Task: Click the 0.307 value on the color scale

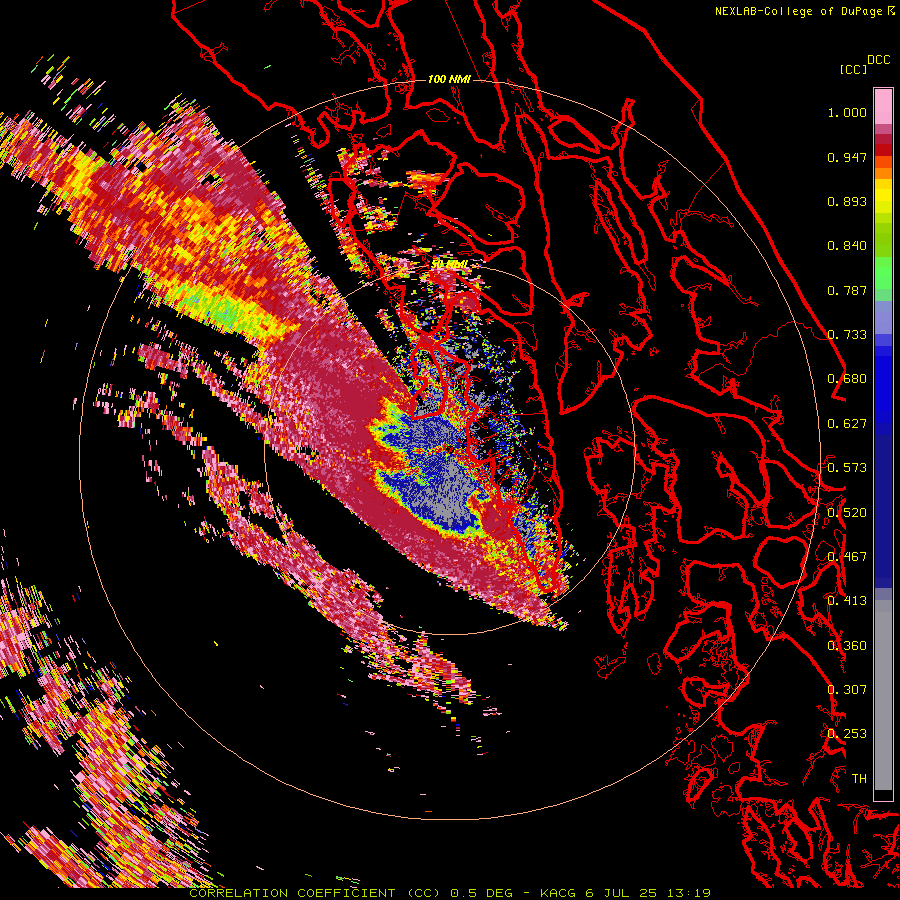Action: [x=847, y=690]
